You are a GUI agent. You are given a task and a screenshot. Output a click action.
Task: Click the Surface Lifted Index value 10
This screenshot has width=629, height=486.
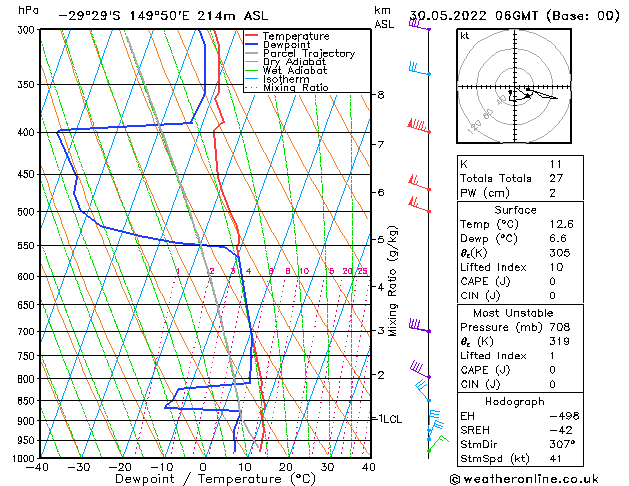(x=556, y=267)
